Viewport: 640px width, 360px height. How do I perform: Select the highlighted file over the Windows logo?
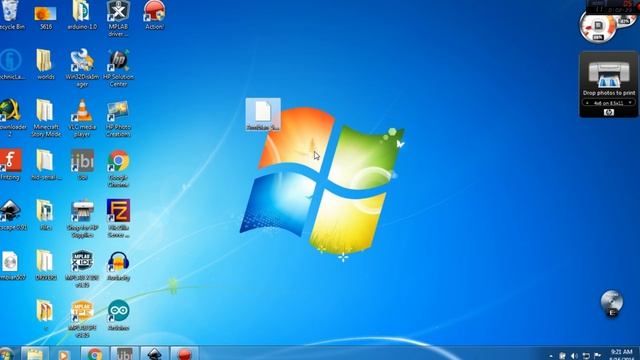(263, 114)
